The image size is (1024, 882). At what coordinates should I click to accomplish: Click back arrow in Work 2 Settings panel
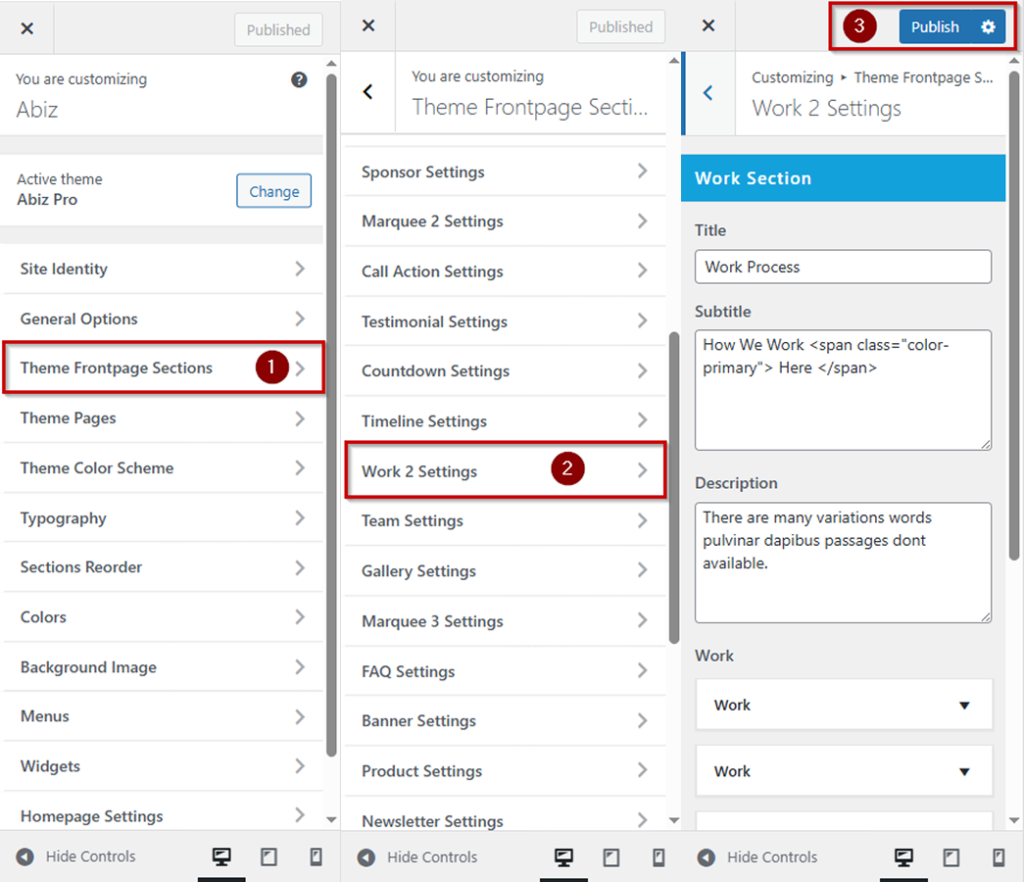coord(708,93)
